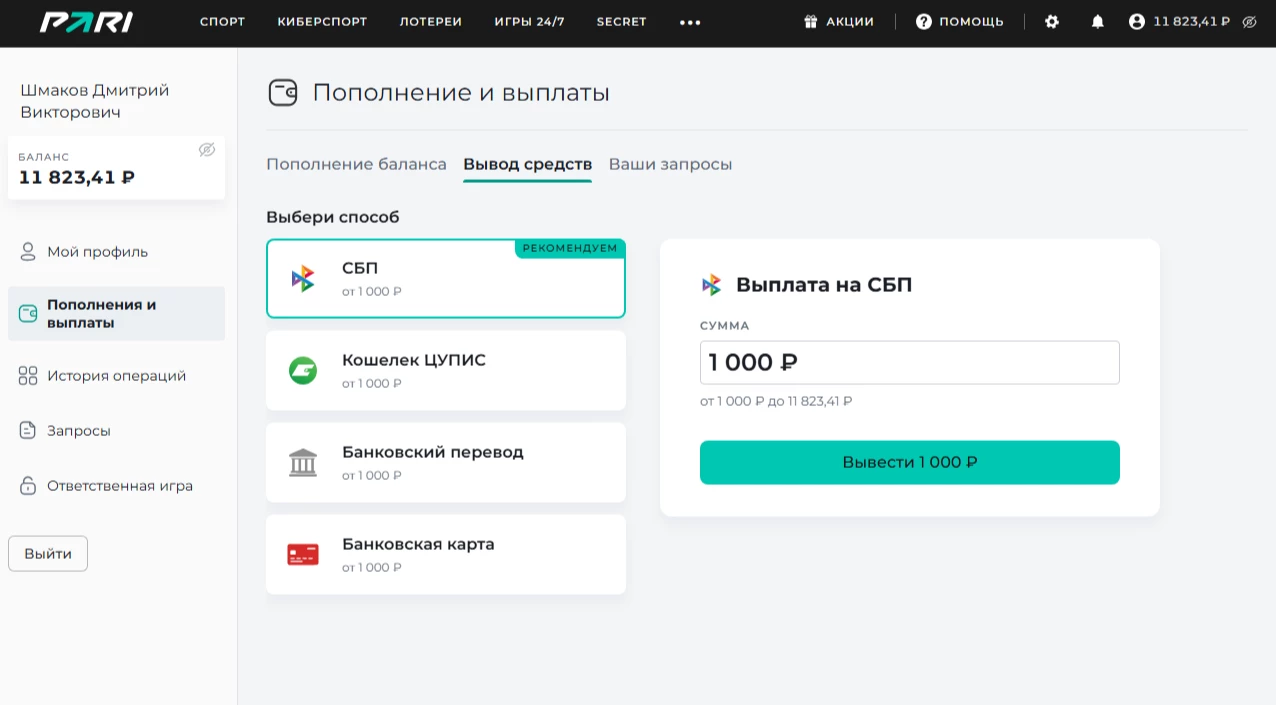Open the Ваши запросы tab
The image size is (1276, 705).
pos(670,164)
